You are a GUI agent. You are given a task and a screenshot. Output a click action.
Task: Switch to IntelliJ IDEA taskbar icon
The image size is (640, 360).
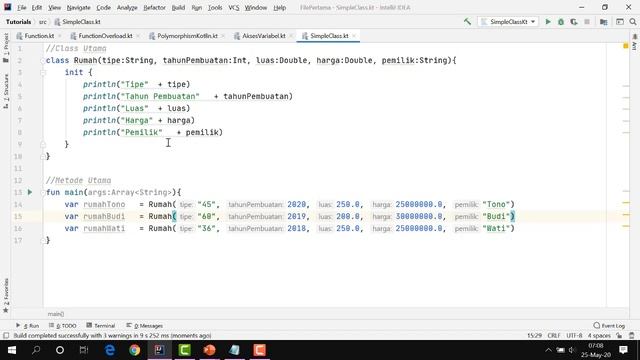tap(160, 350)
